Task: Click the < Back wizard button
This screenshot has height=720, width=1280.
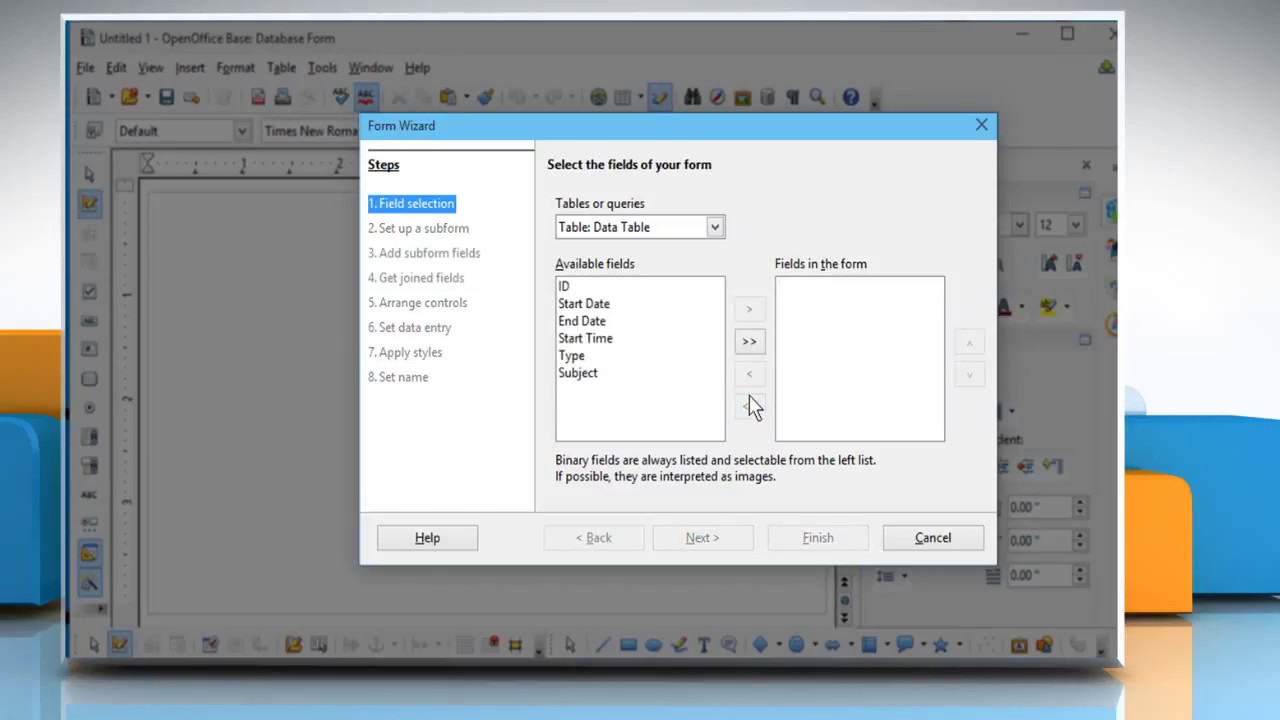Action: click(594, 538)
